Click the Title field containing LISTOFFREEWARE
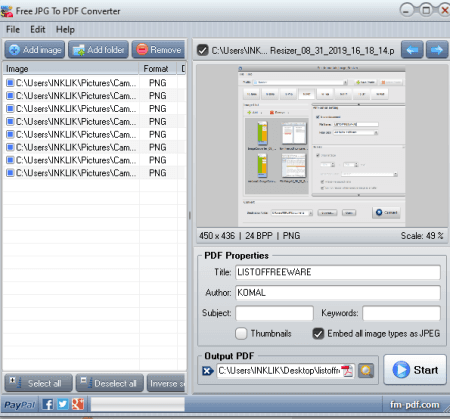Screen dimensions: 450x419 pyautogui.click(x=338, y=272)
